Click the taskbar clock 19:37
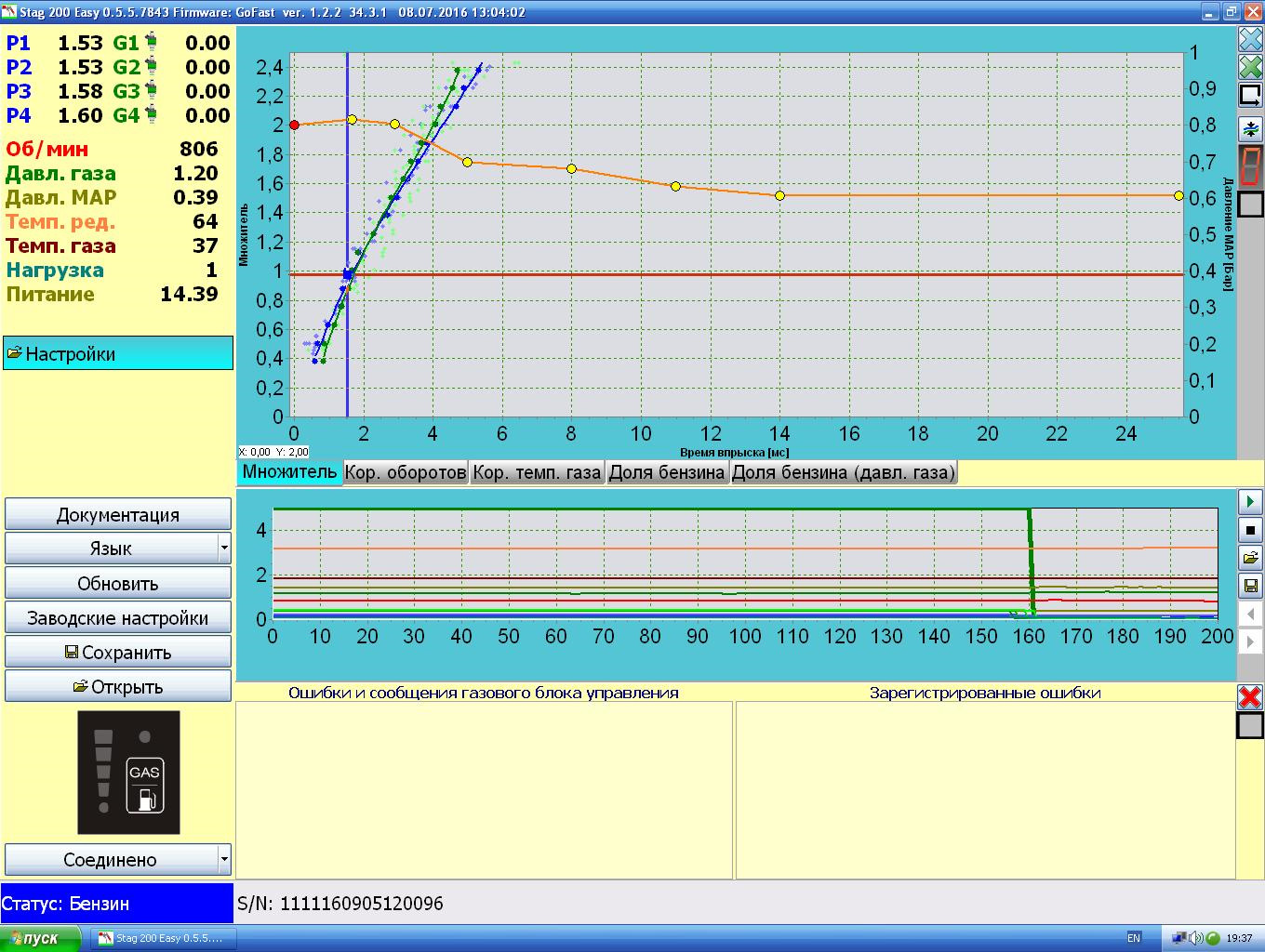Viewport: 1265px width, 952px height. pos(1240,938)
